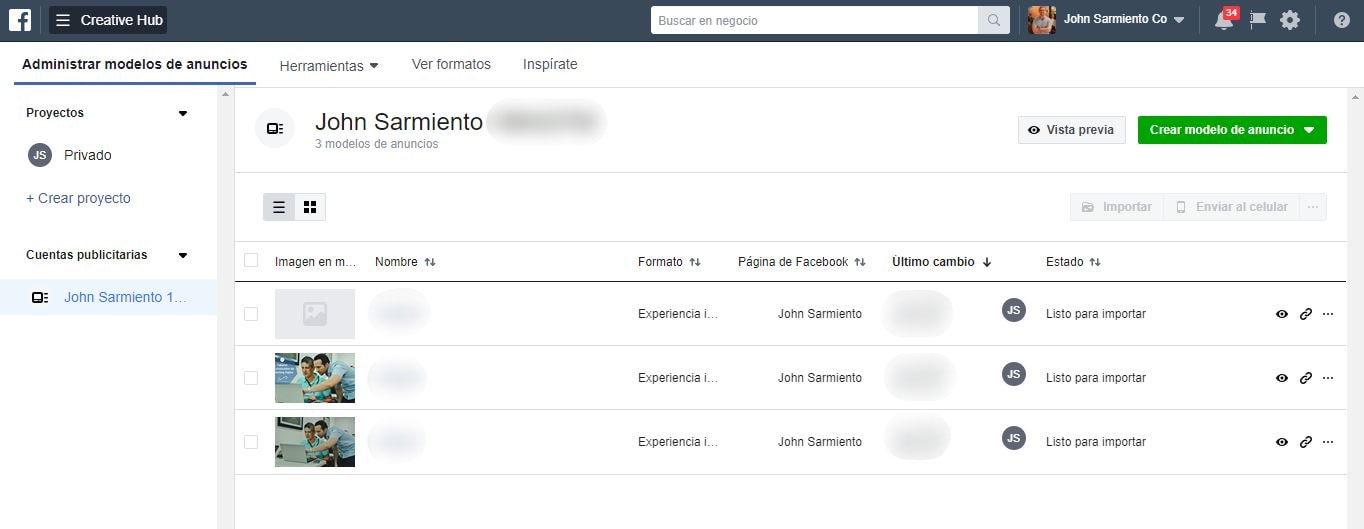This screenshot has height=529, width=1364.
Task: Check the second mockup row checkbox
Action: pos(251,378)
